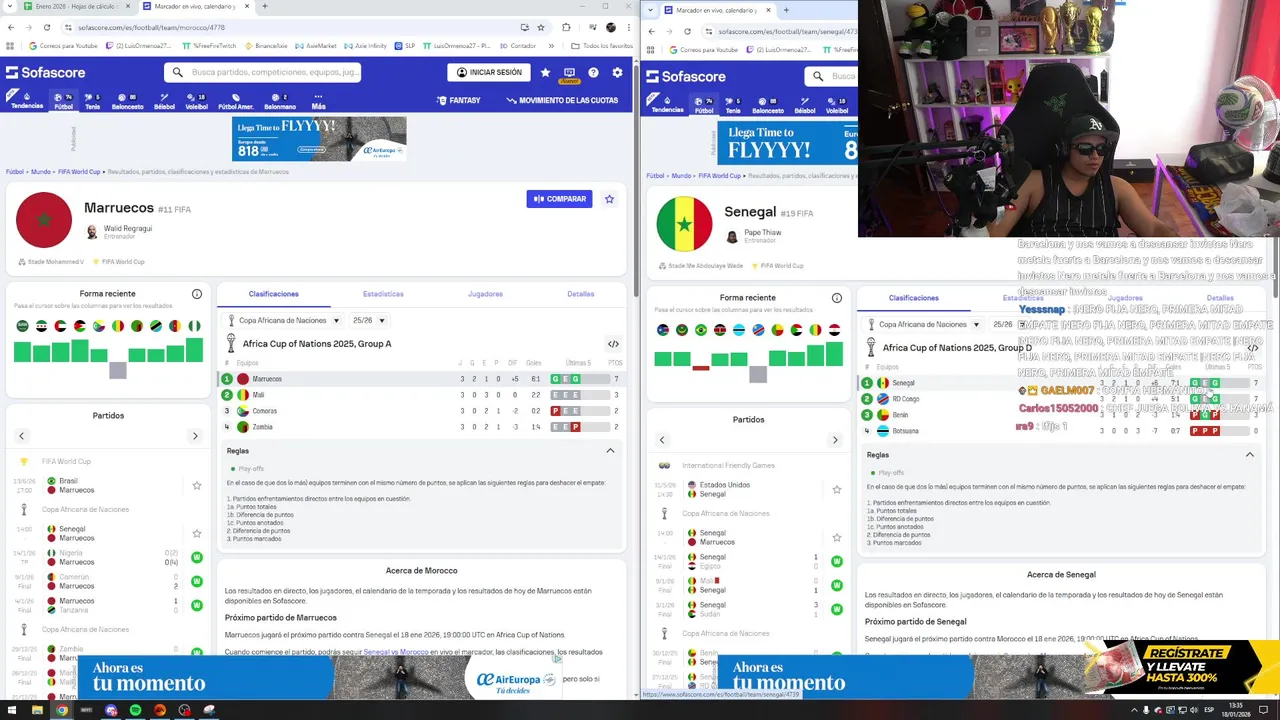Click the search field in left Sofascore window
The width and height of the screenshot is (1280, 720).
[263, 72]
